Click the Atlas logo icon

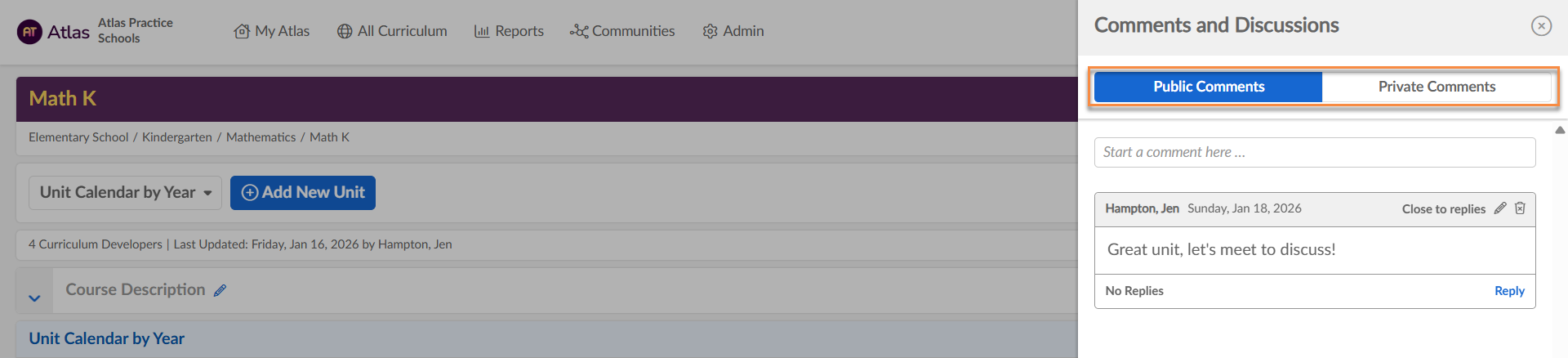(x=30, y=32)
